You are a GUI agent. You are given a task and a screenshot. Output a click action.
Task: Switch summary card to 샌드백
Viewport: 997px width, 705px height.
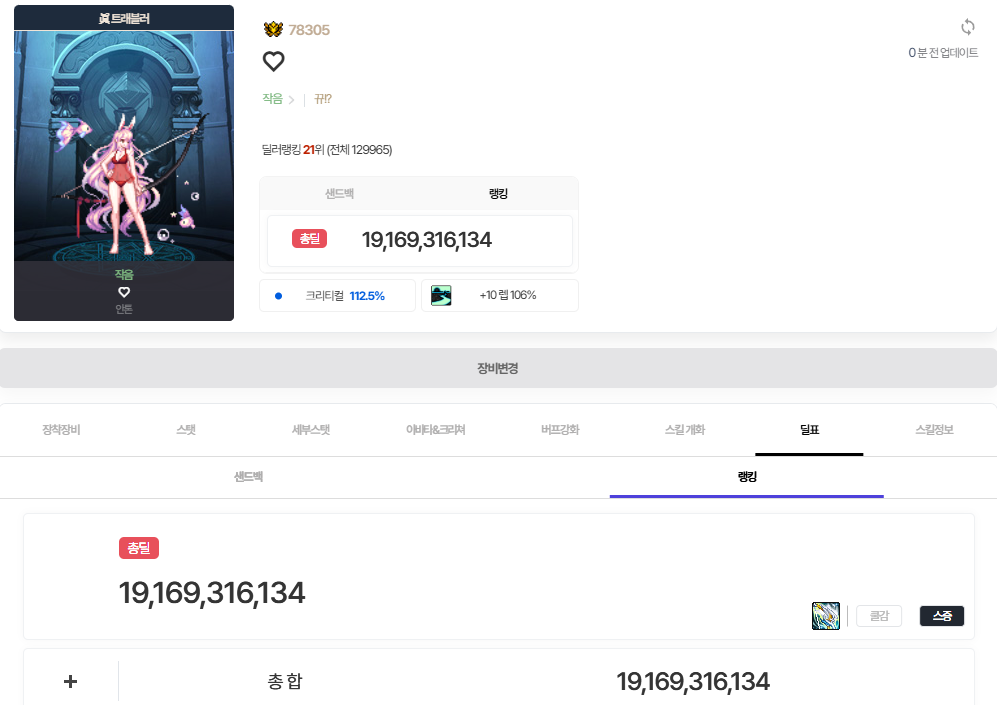pos(340,194)
